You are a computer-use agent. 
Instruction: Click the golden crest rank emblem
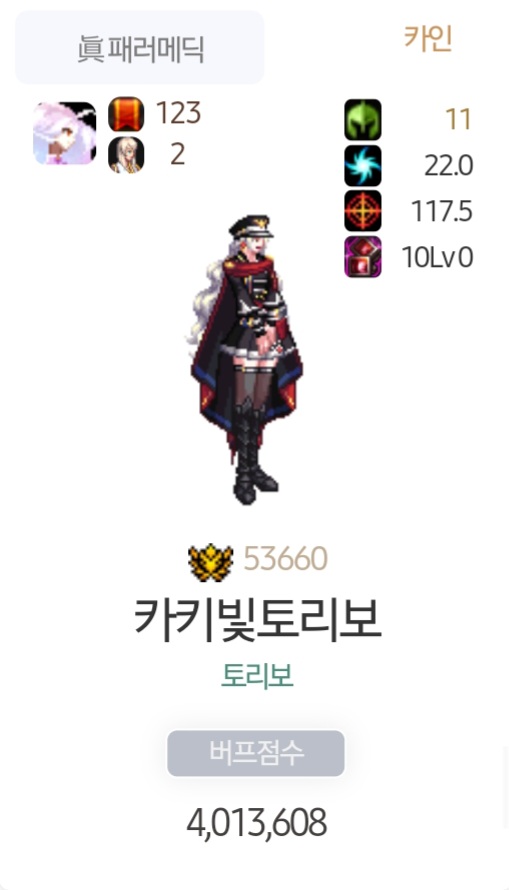point(211,562)
